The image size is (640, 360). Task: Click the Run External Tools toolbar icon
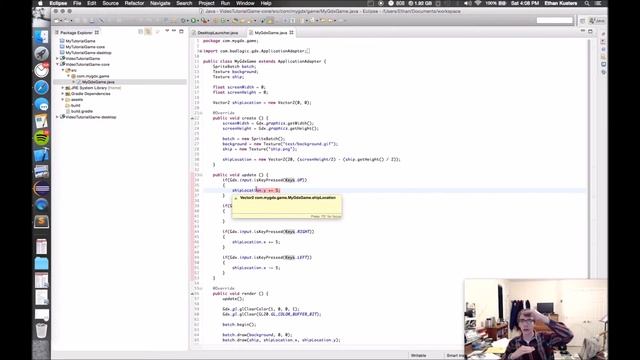[x=204, y=20]
